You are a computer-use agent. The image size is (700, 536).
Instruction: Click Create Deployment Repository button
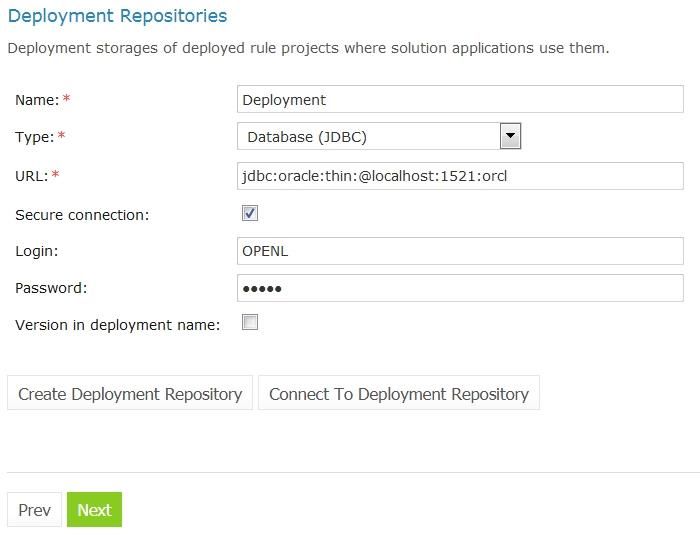tap(130, 393)
